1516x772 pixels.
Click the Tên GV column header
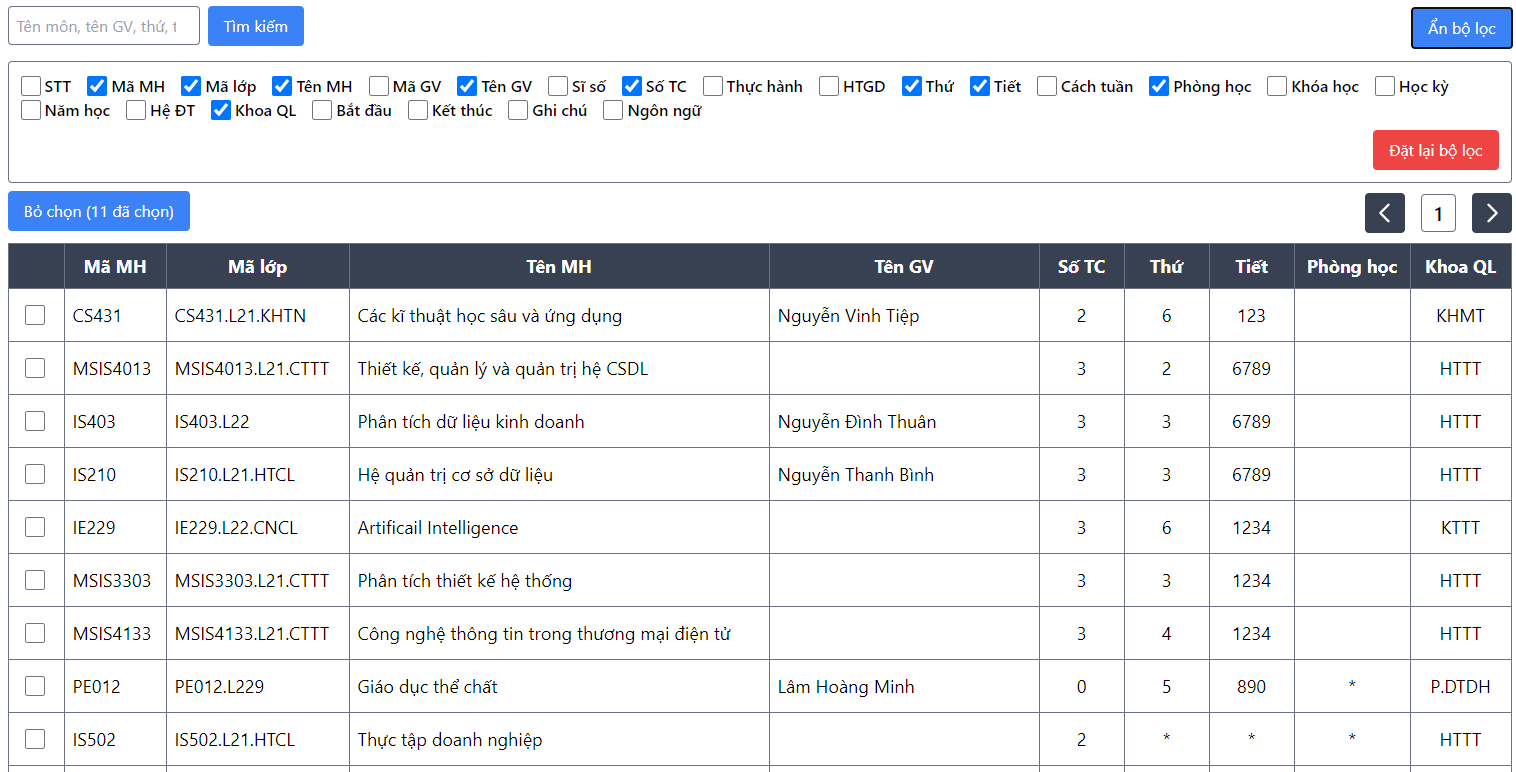[904, 267]
